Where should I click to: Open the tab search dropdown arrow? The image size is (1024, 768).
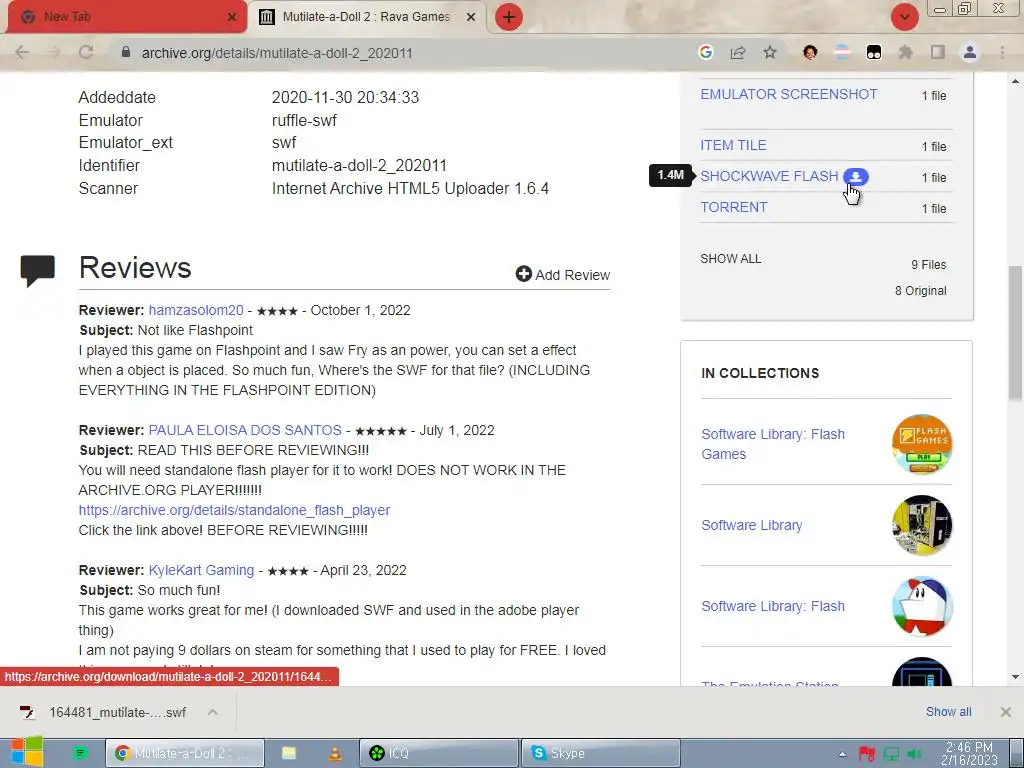pyautogui.click(x=904, y=17)
